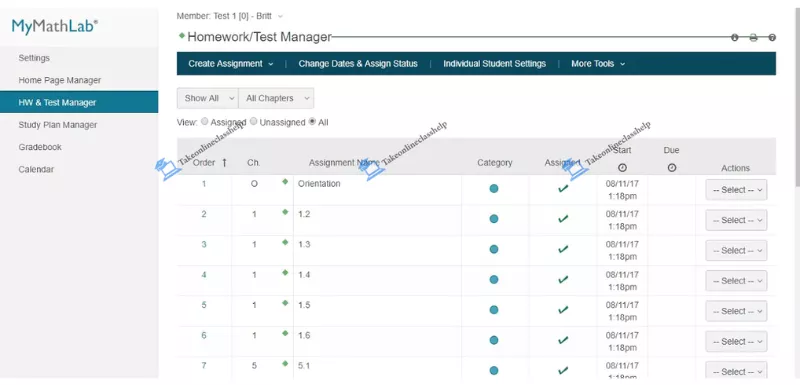Click the Orientation assignment name
Image resolution: width=800 pixels, height=385 pixels.
pos(319,184)
